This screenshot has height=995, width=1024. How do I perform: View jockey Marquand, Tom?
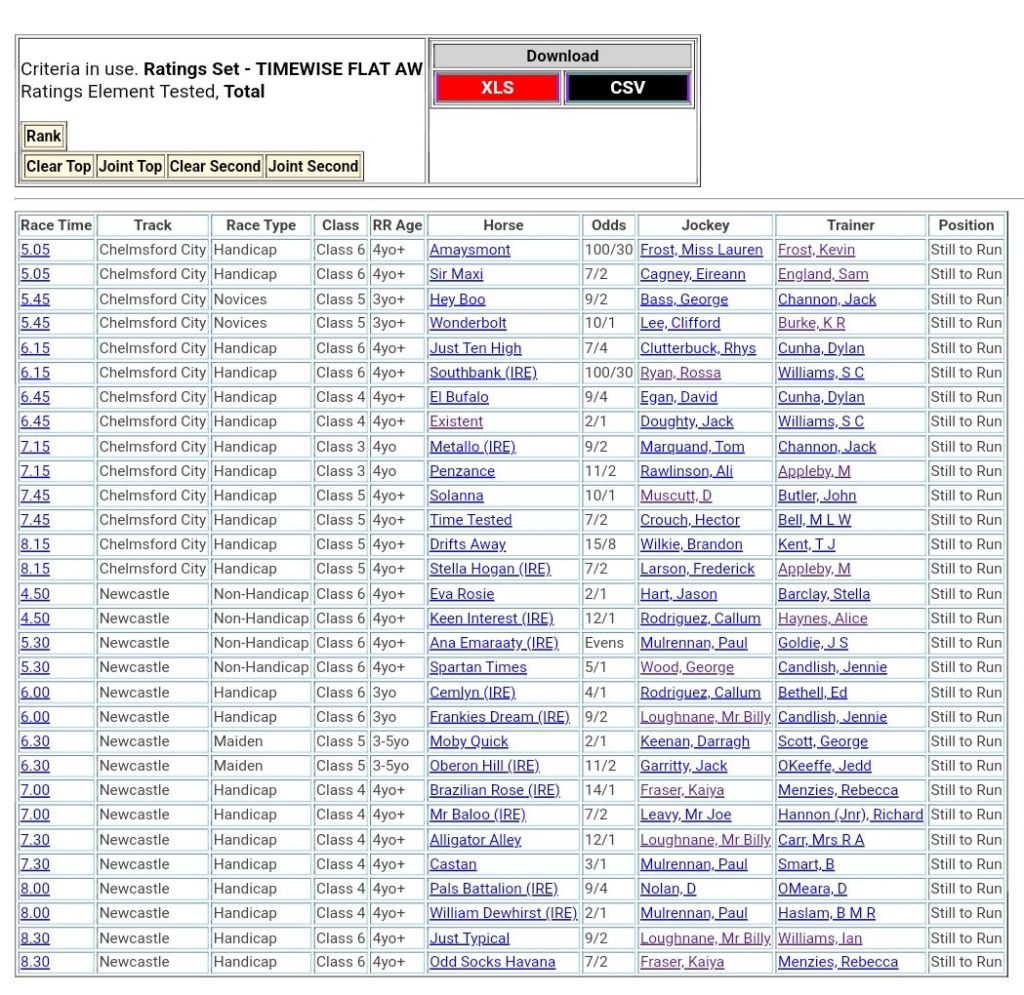coord(692,446)
